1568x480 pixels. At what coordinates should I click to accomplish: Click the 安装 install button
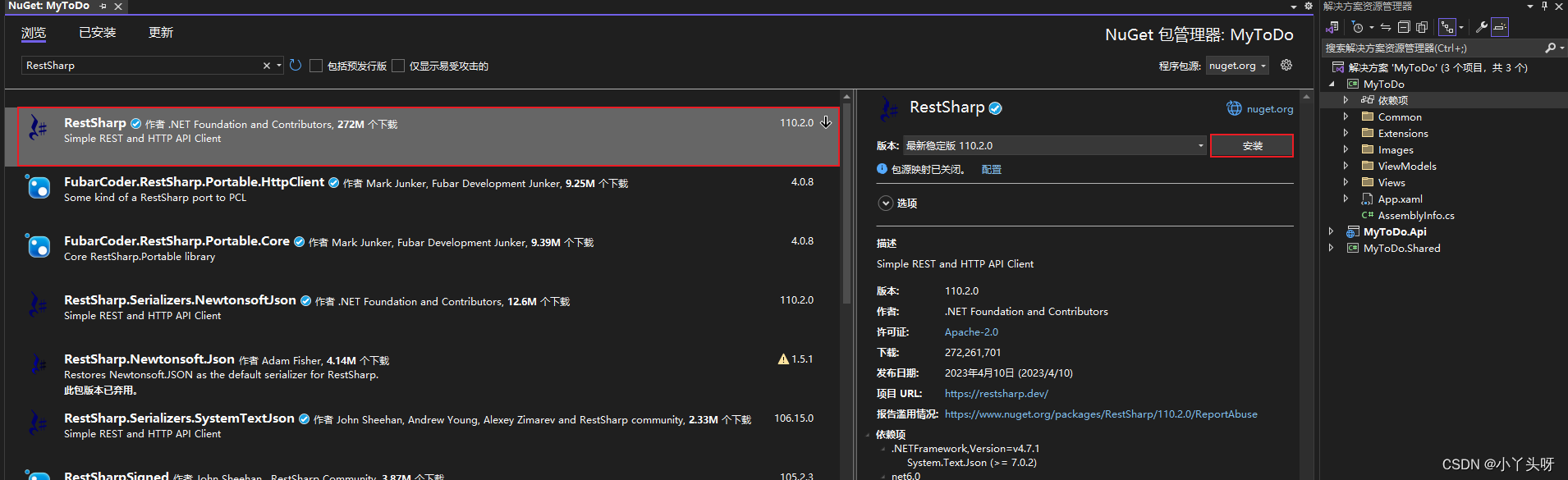click(x=1252, y=145)
